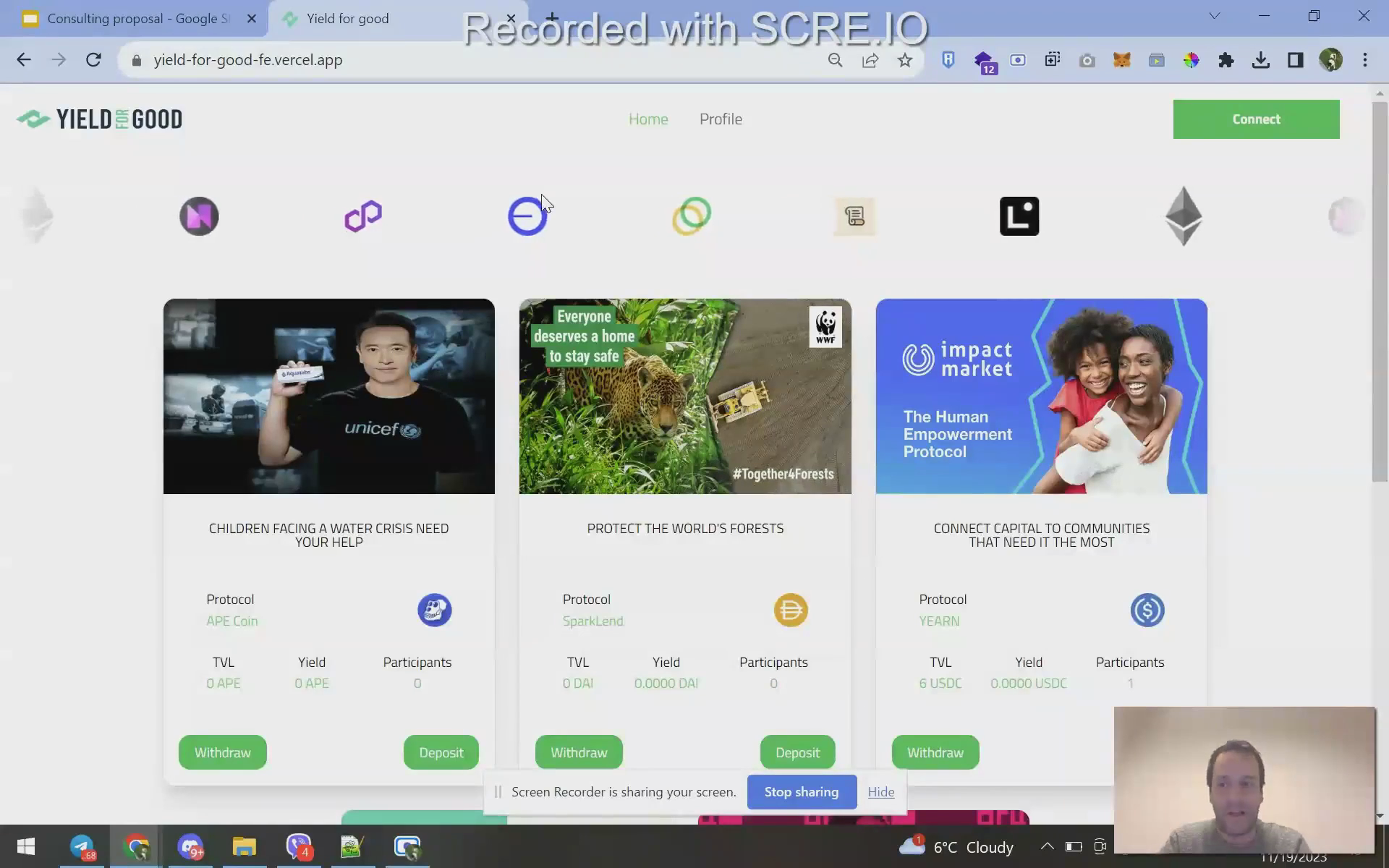The width and height of the screenshot is (1389, 868).
Task: Click the APE Coin protocol name
Action: coord(232,621)
